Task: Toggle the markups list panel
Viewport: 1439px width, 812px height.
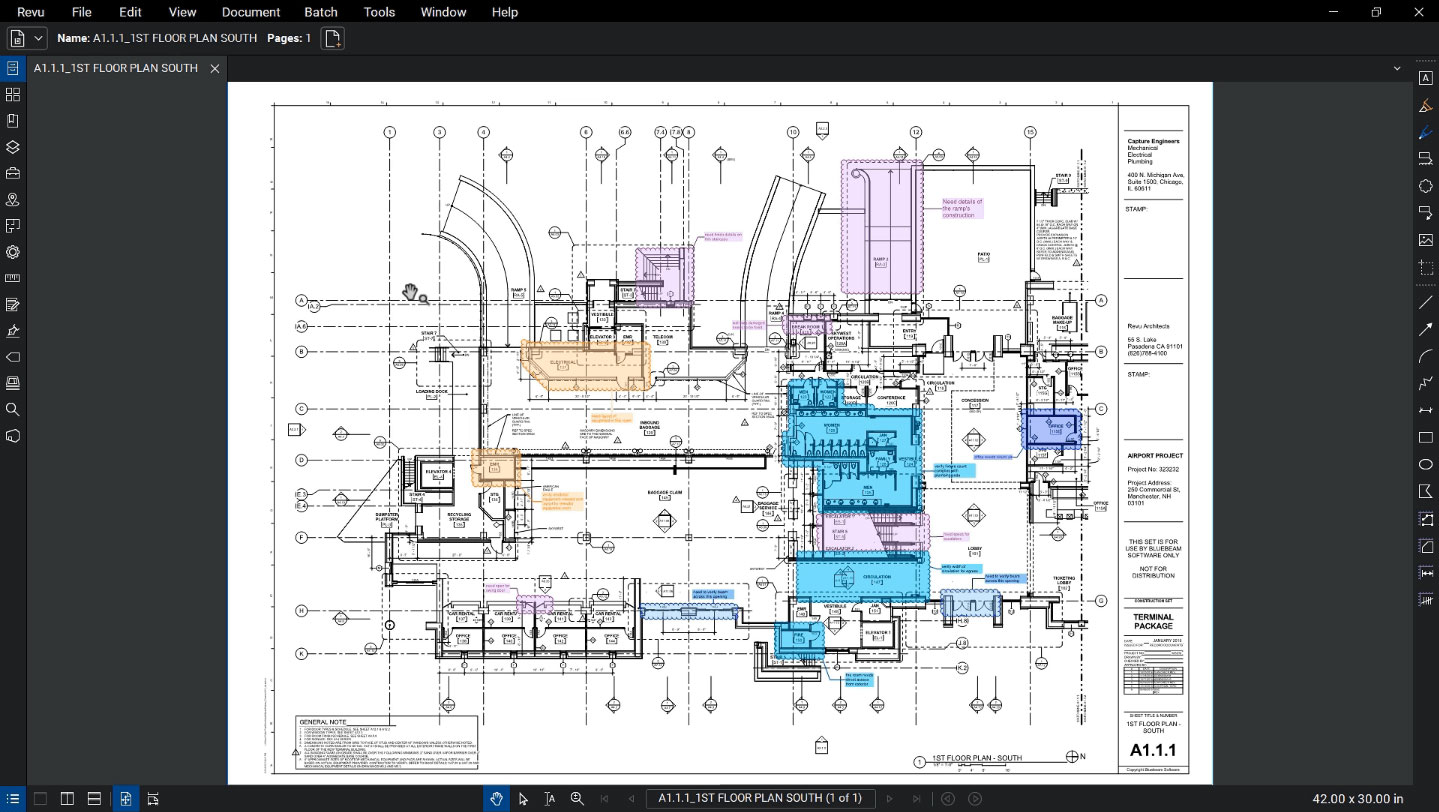Action: tap(13, 799)
